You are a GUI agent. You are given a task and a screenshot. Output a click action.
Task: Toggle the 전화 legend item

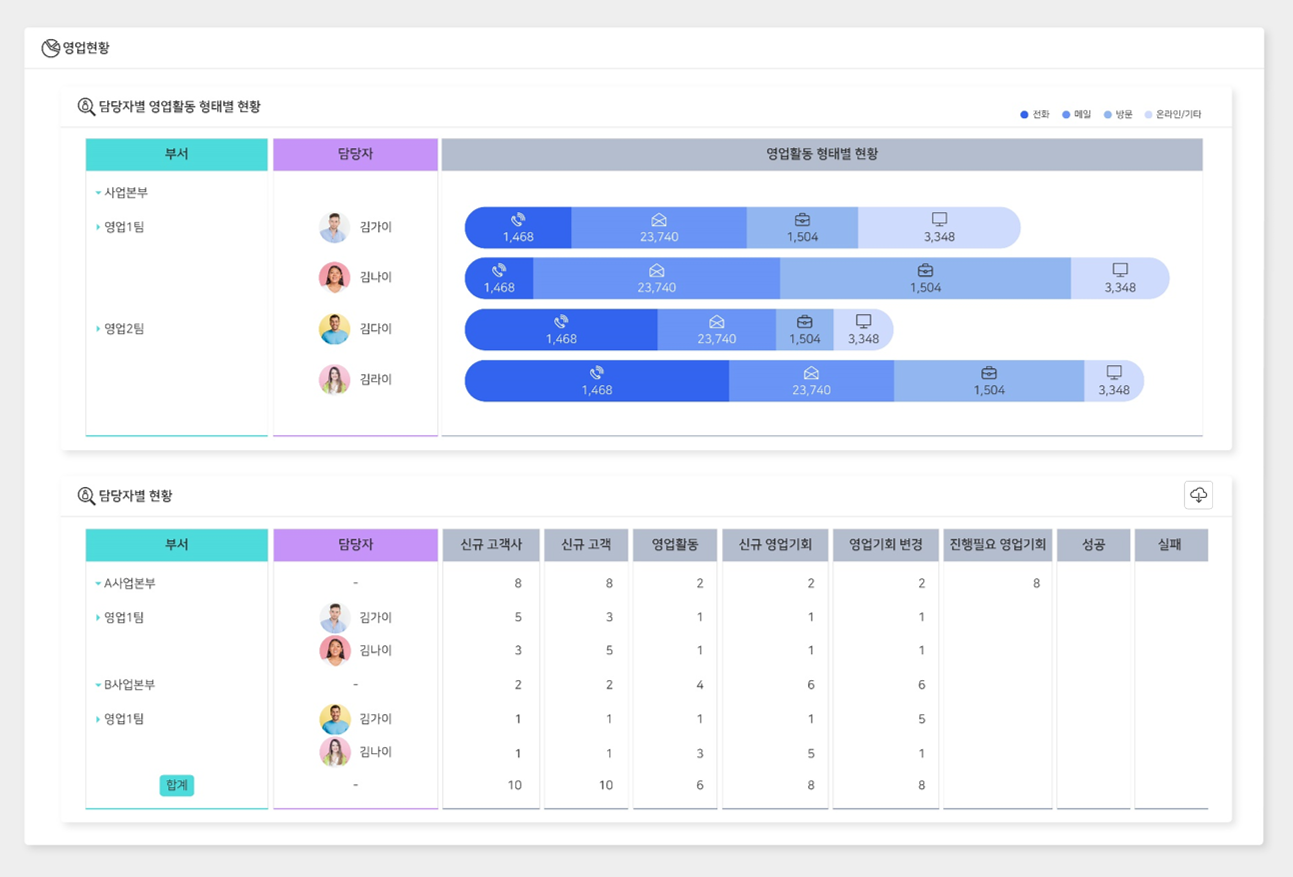[1035, 115]
